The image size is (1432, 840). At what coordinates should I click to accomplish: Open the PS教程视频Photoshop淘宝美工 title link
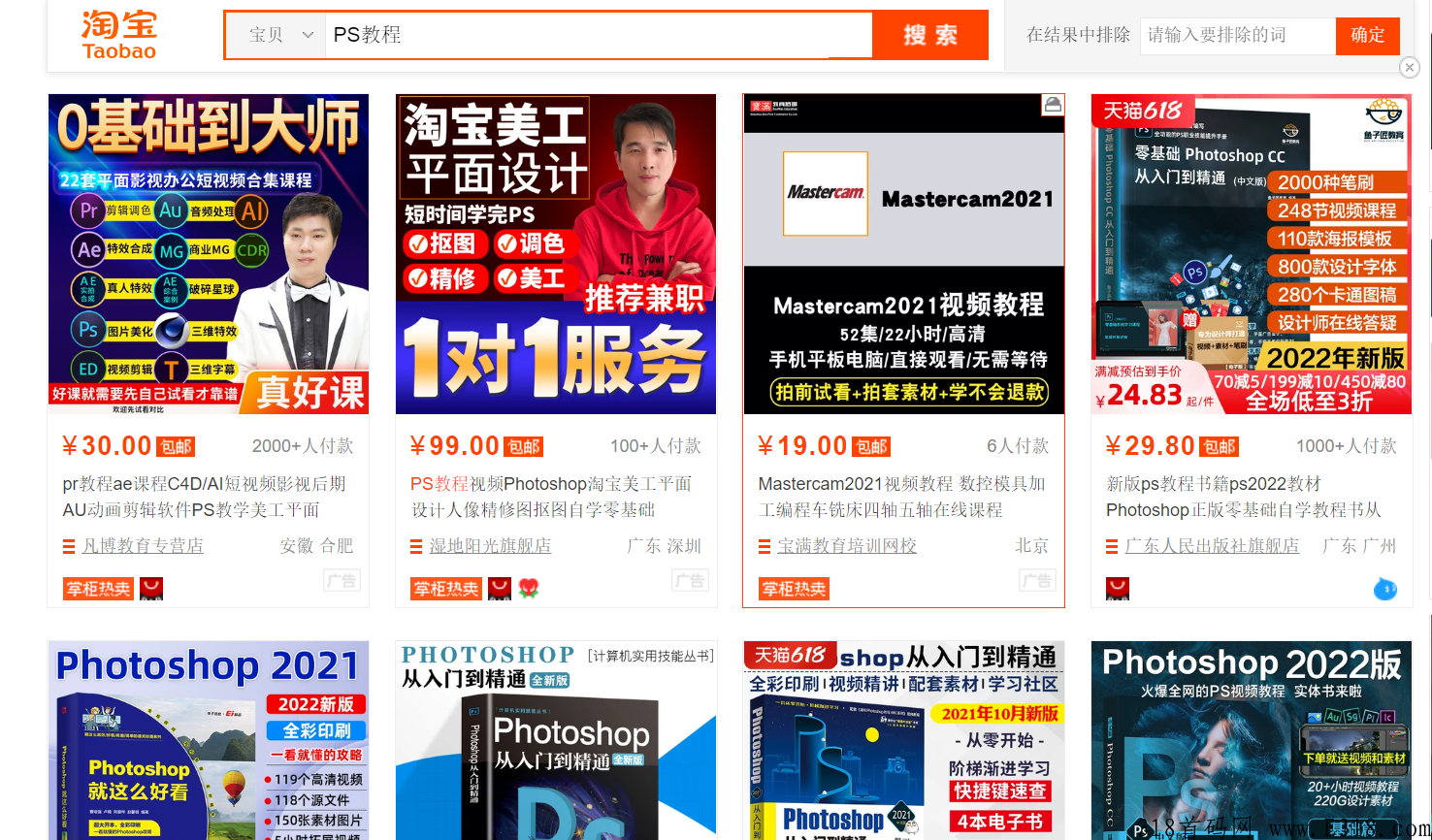(551, 497)
